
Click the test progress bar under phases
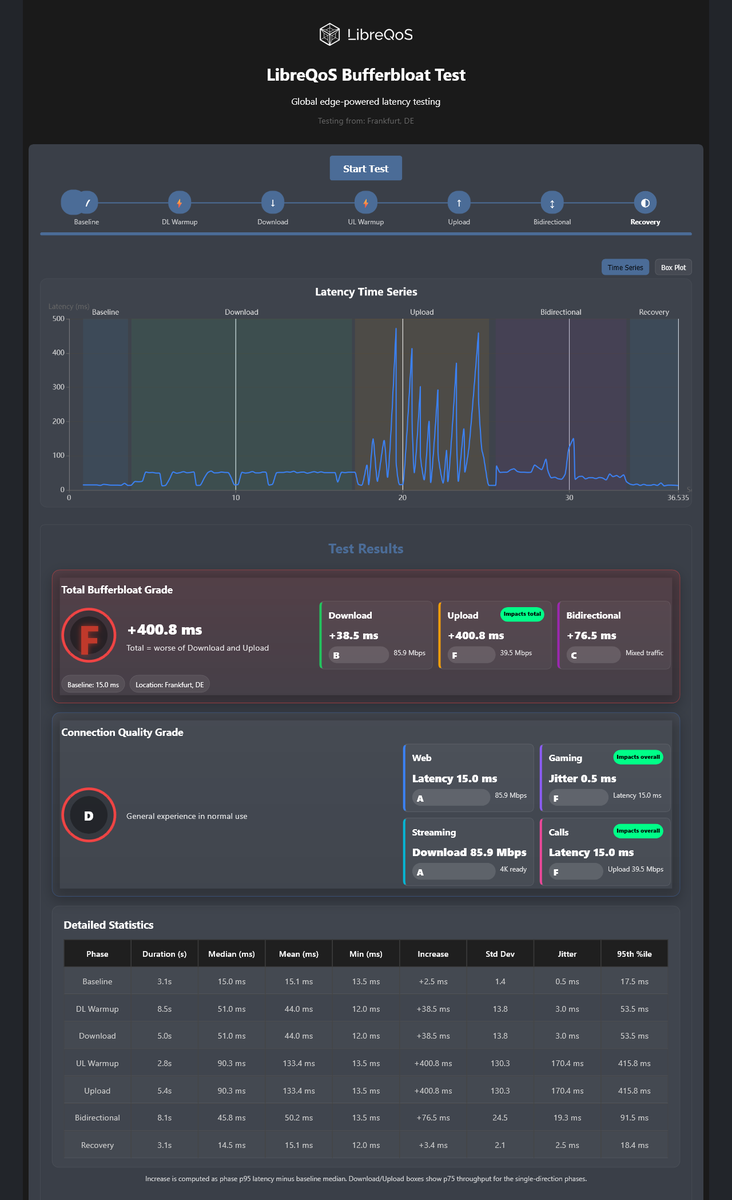click(x=366, y=234)
